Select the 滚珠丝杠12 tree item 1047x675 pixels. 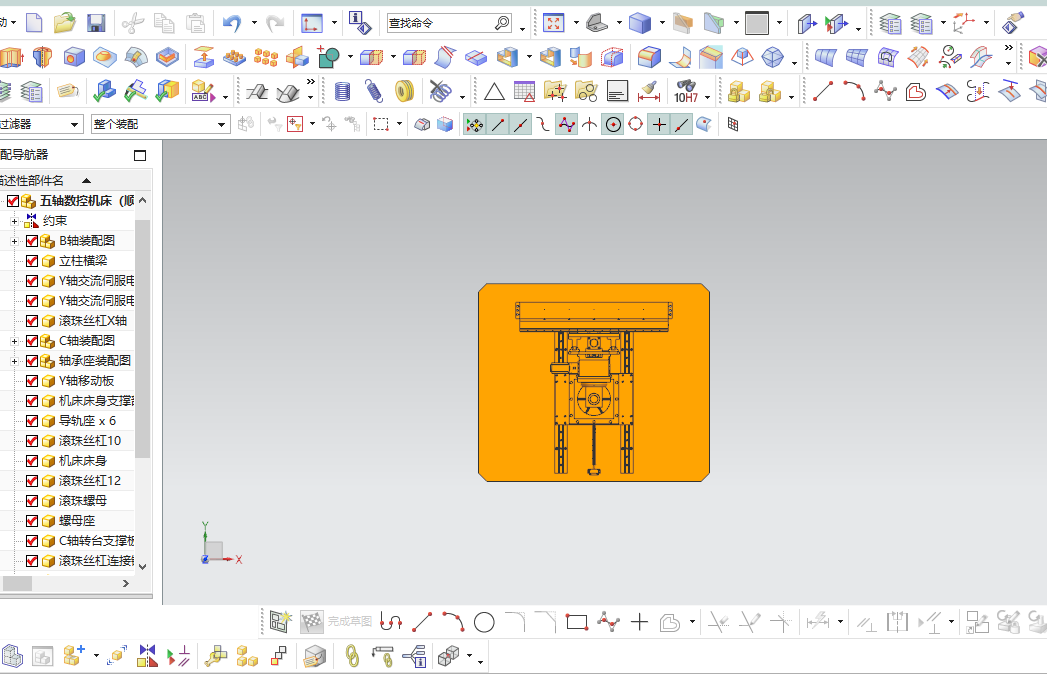pyautogui.click(x=89, y=481)
